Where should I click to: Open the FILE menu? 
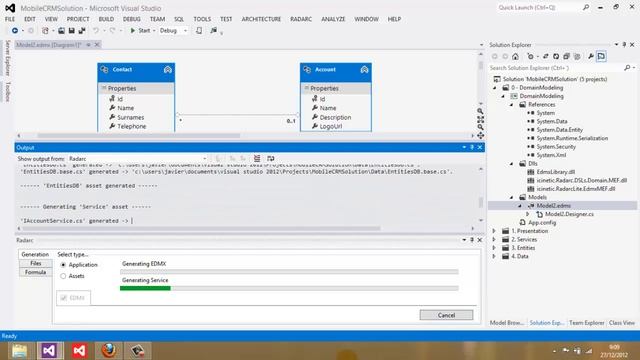(10, 19)
